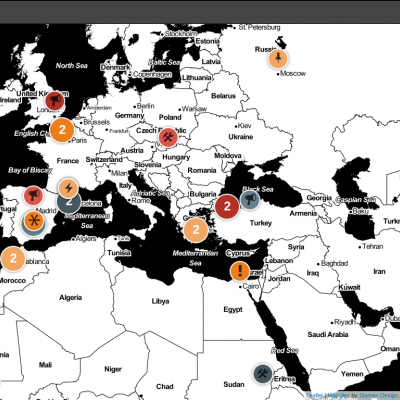Select the orange exclamation marker near Israel

[240, 270]
